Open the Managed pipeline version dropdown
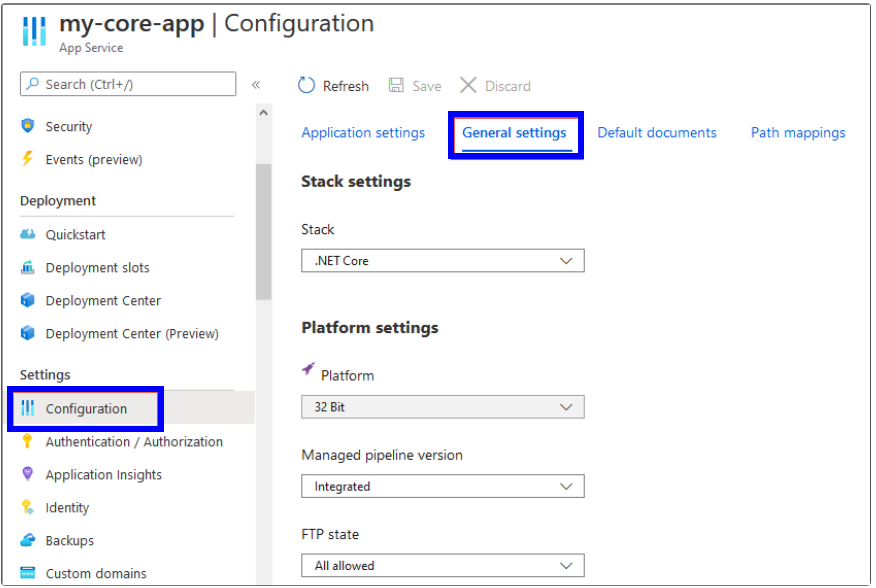The height and width of the screenshot is (588, 876). (442, 486)
